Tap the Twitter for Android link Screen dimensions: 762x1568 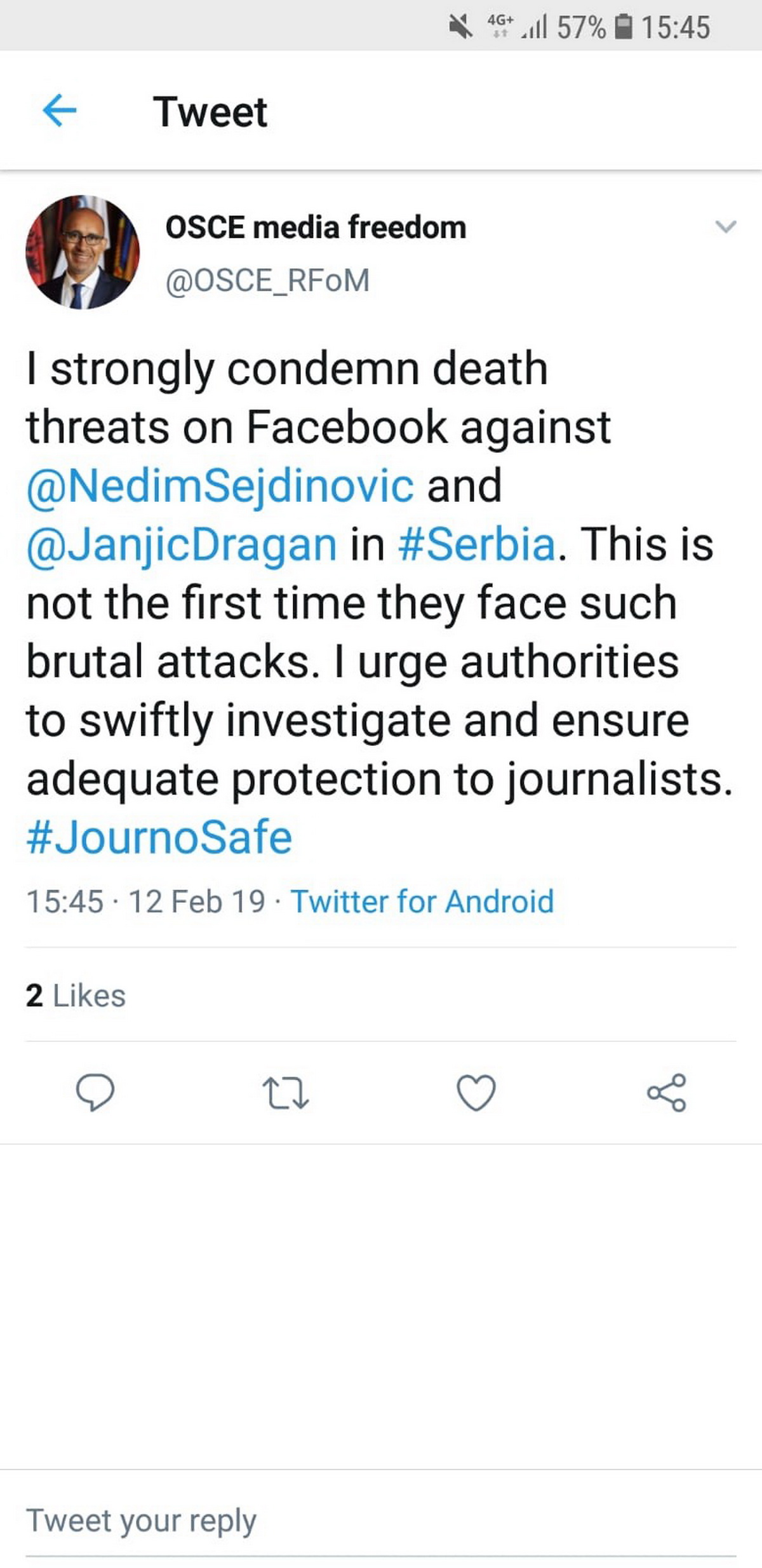(x=422, y=902)
